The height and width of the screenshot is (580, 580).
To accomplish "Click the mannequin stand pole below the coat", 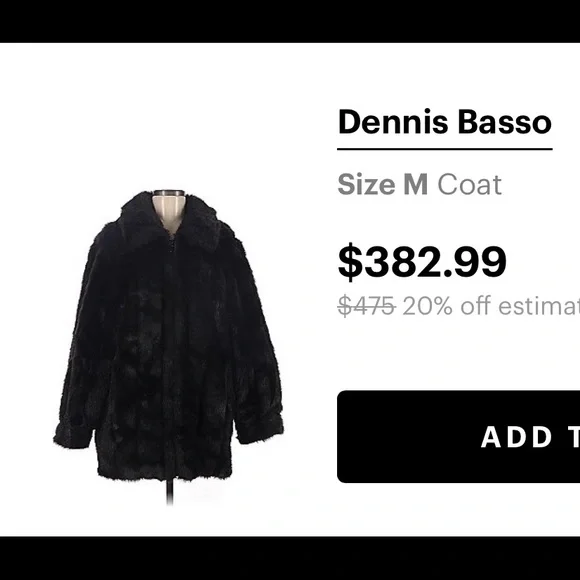I will tap(170, 492).
